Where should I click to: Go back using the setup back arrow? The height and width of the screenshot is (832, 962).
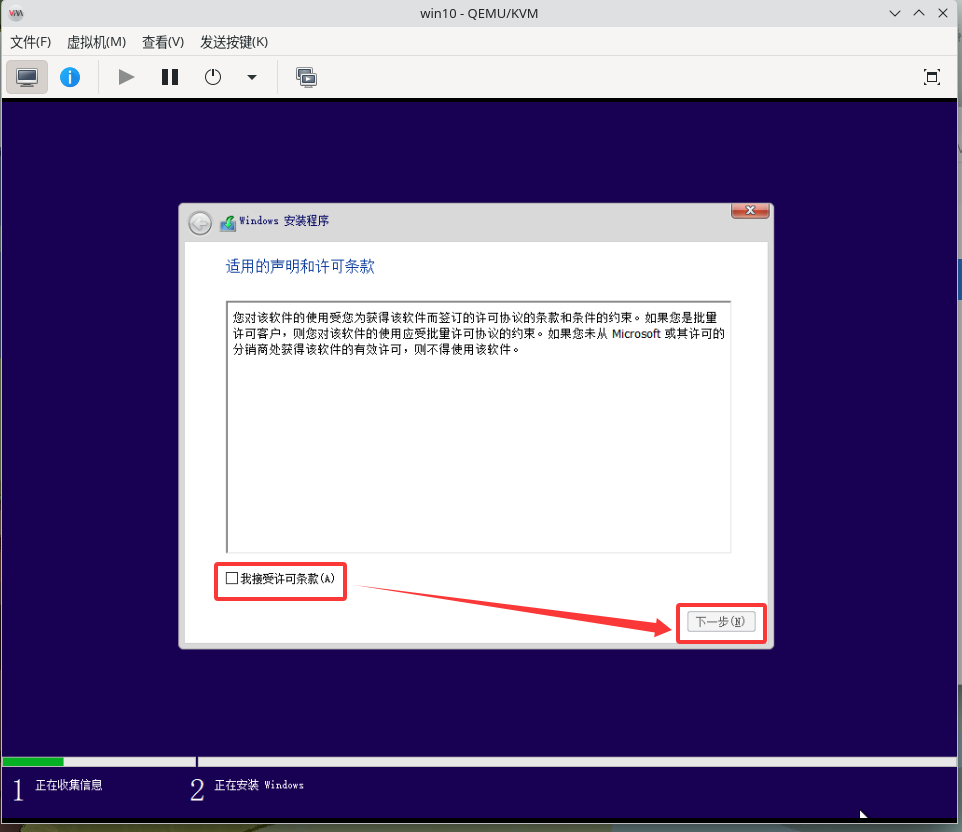200,223
